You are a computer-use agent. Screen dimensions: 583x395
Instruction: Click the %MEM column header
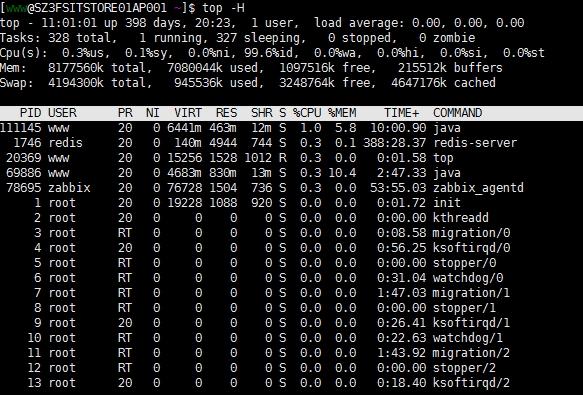click(x=342, y=113)
